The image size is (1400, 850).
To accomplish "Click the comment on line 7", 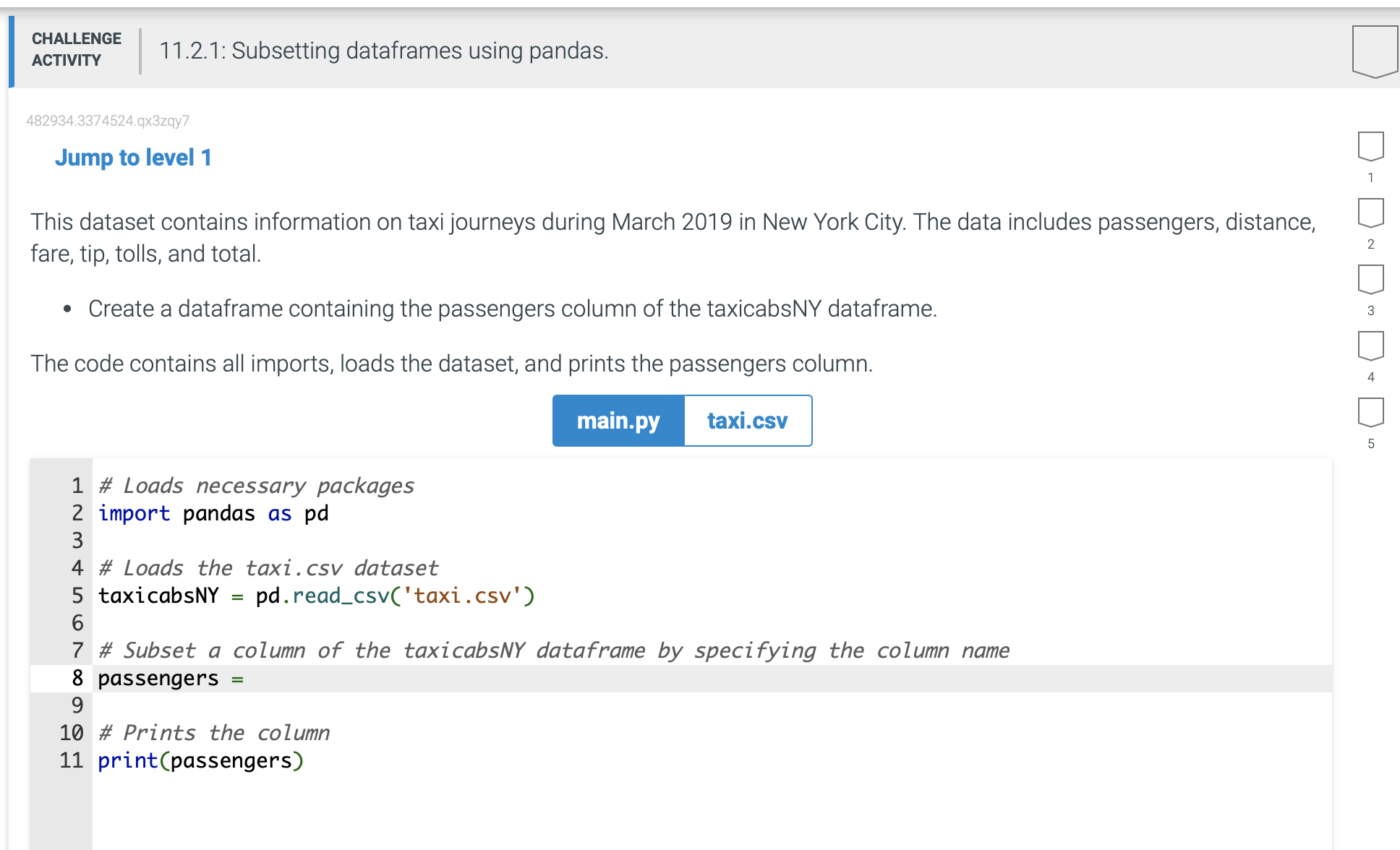I will pyautogui.click(x=554, y=651).
